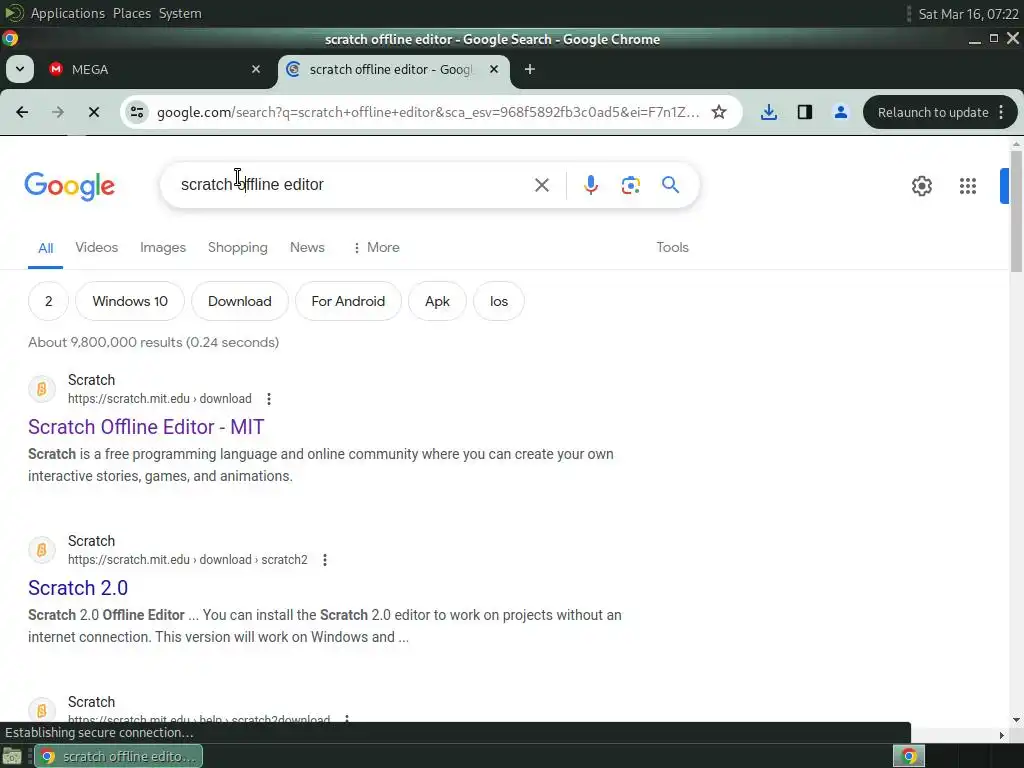Open Chrome downloads icon

769,112
